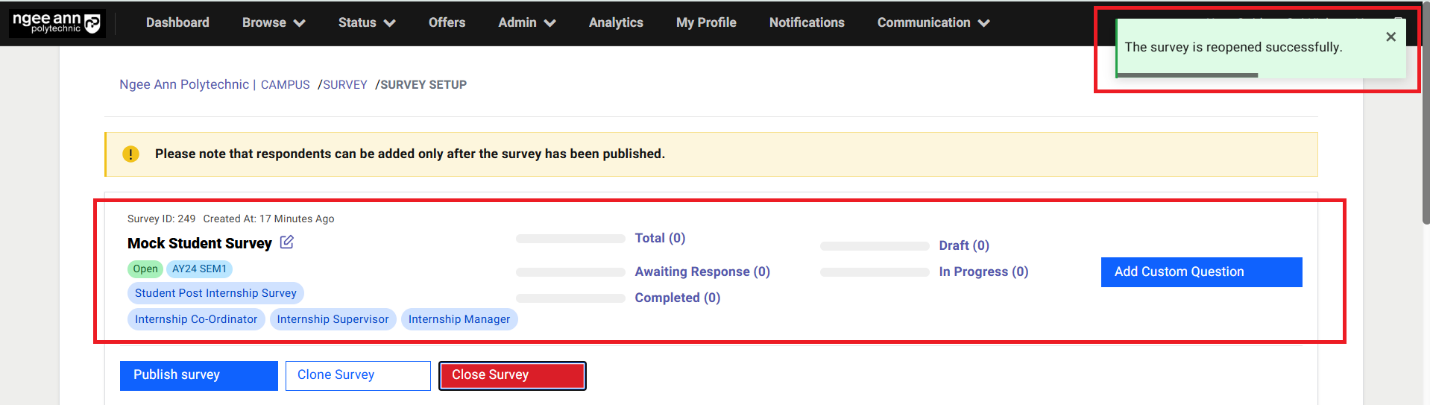Click the edit pencil beside Mock Student Survey

pyautogui.click(x=287, y=242)
